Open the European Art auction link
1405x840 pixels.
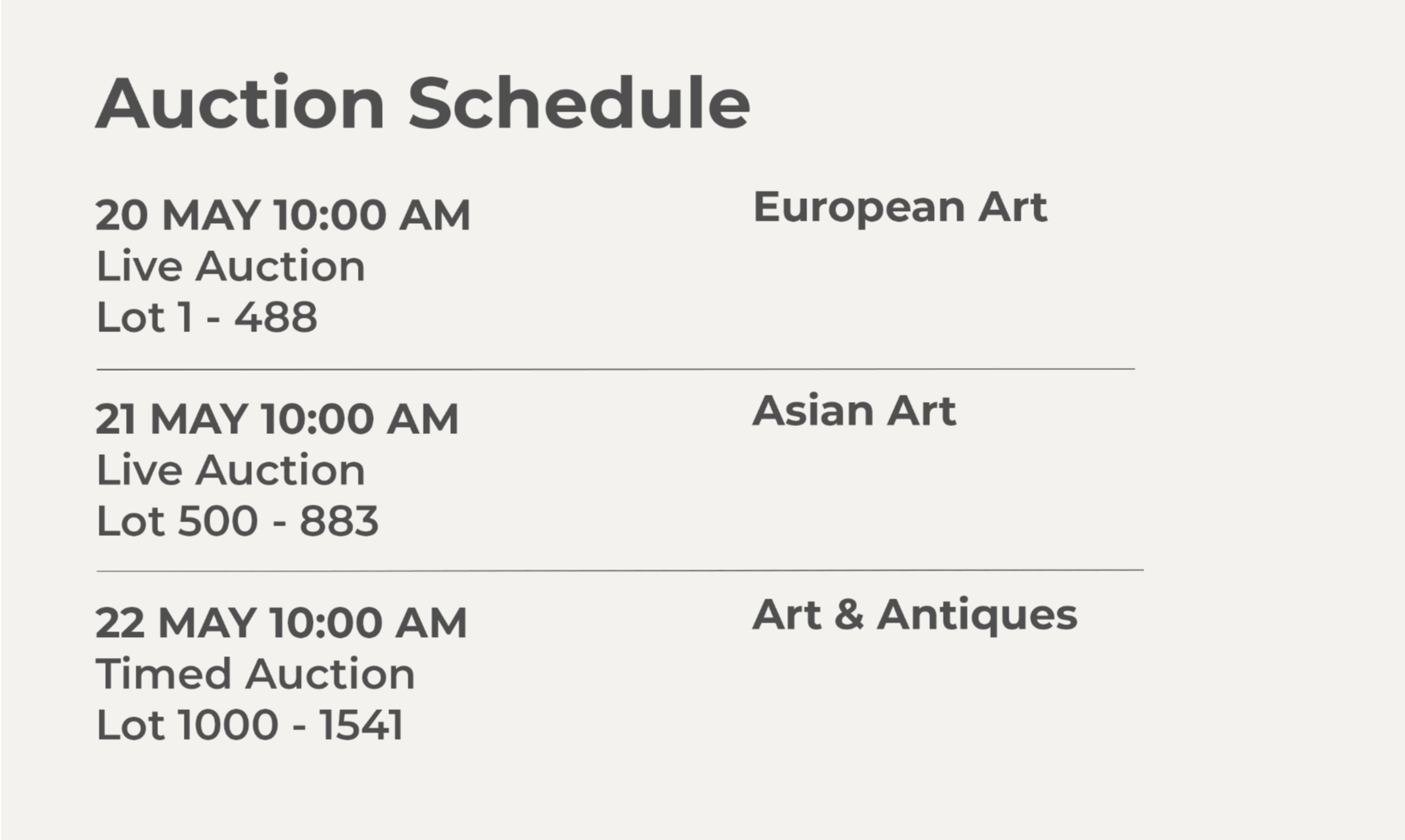click(899, 207)
